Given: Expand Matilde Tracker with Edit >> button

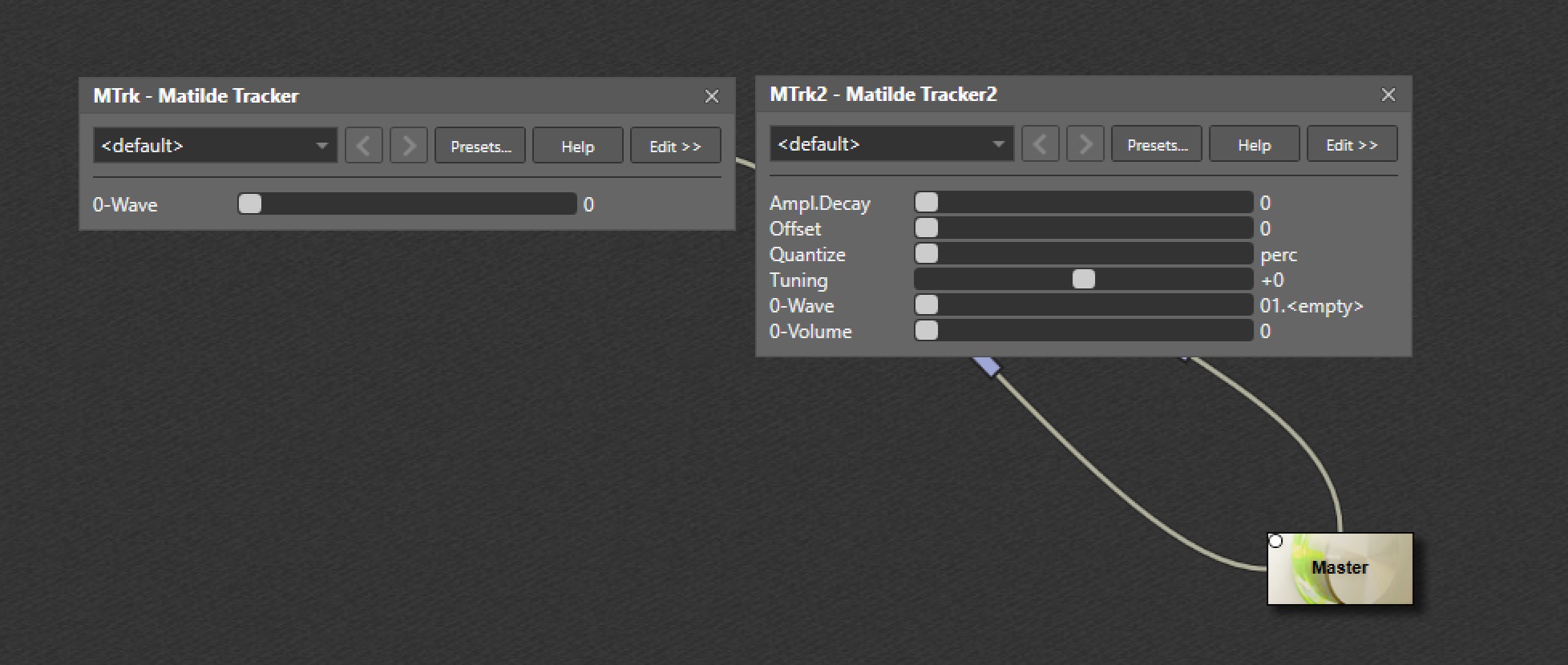Looking at the screenshot, I should pos(675,146).
